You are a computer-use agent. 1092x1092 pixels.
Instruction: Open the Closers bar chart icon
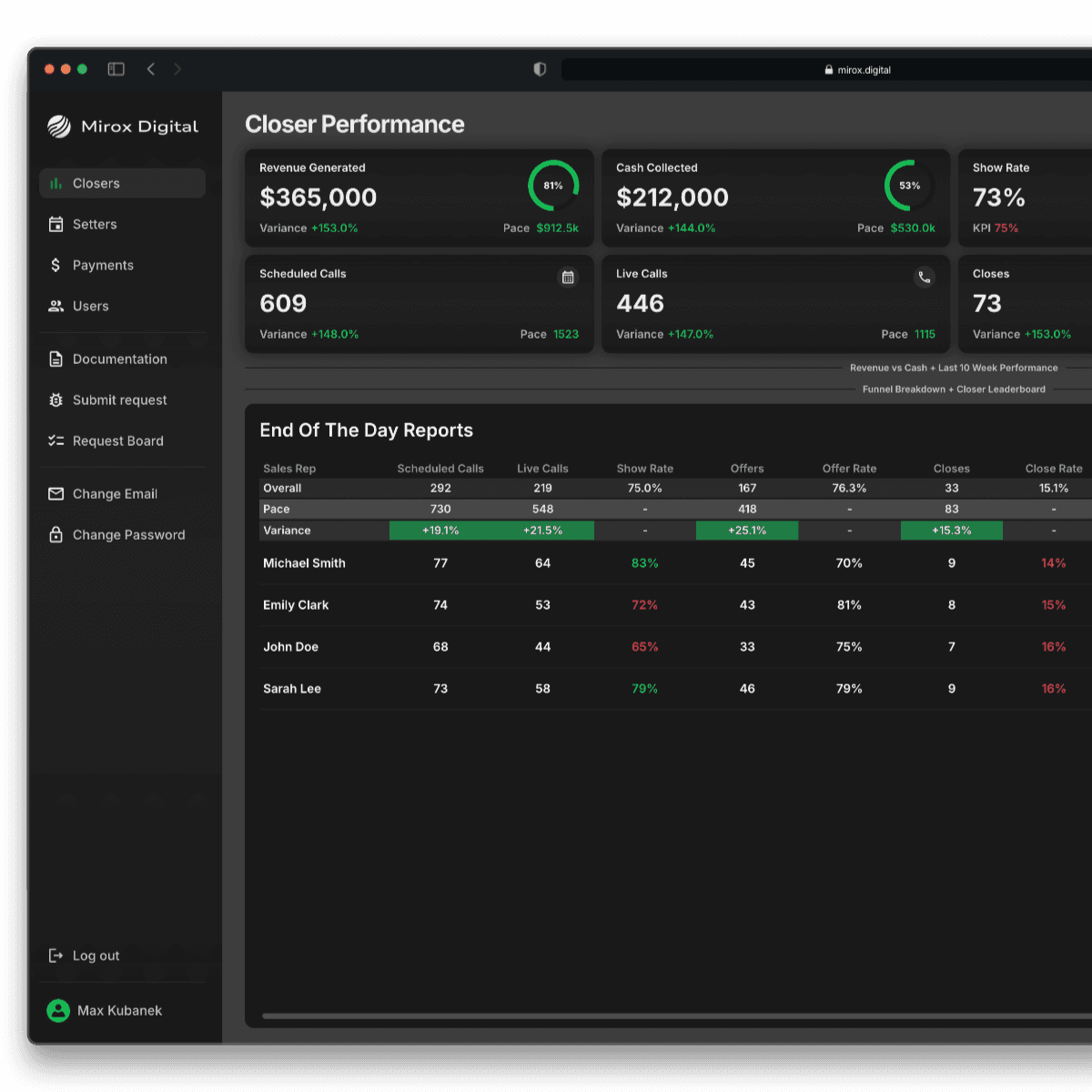[x=56, y=184]
